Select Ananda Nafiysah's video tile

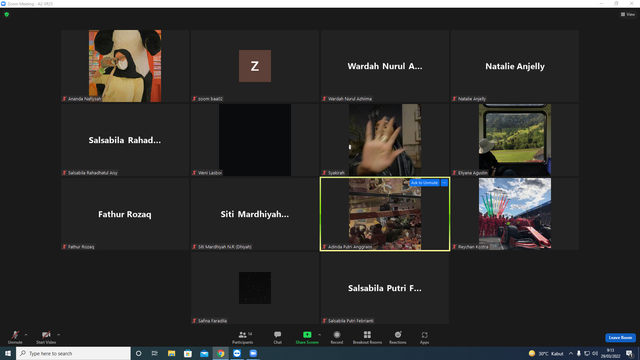(x=125, y=66)
